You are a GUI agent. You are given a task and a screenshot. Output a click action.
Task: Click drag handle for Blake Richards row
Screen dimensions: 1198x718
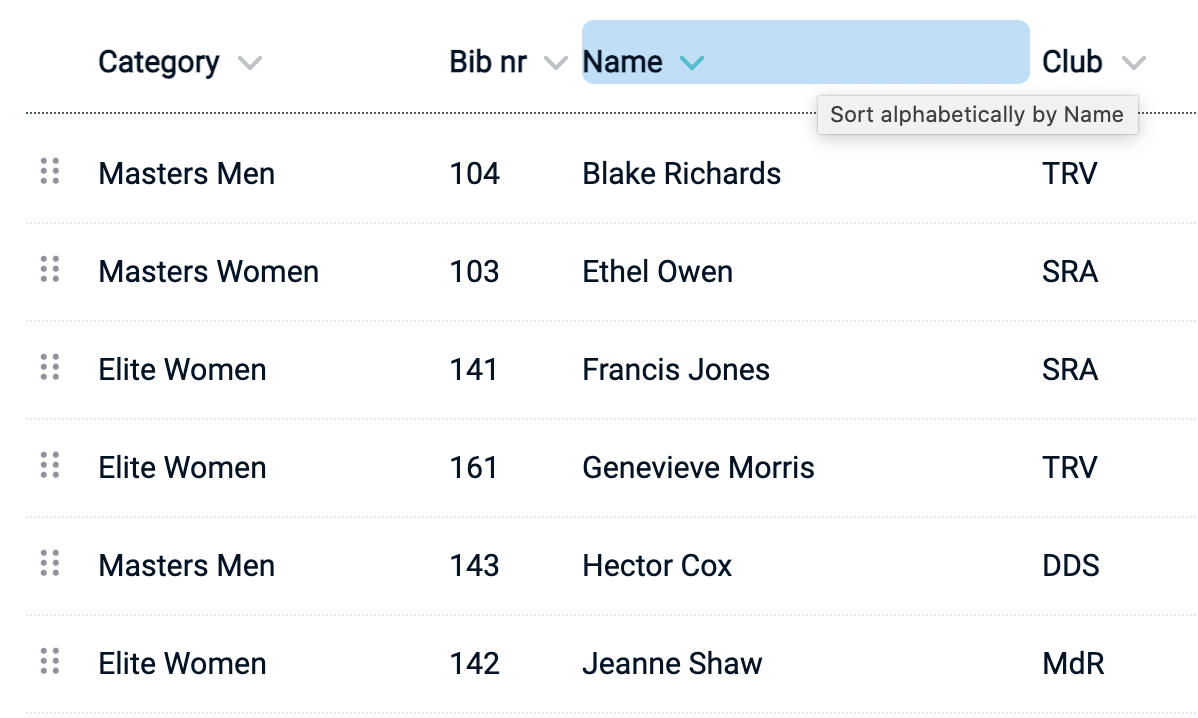click(x=50, y=172)
